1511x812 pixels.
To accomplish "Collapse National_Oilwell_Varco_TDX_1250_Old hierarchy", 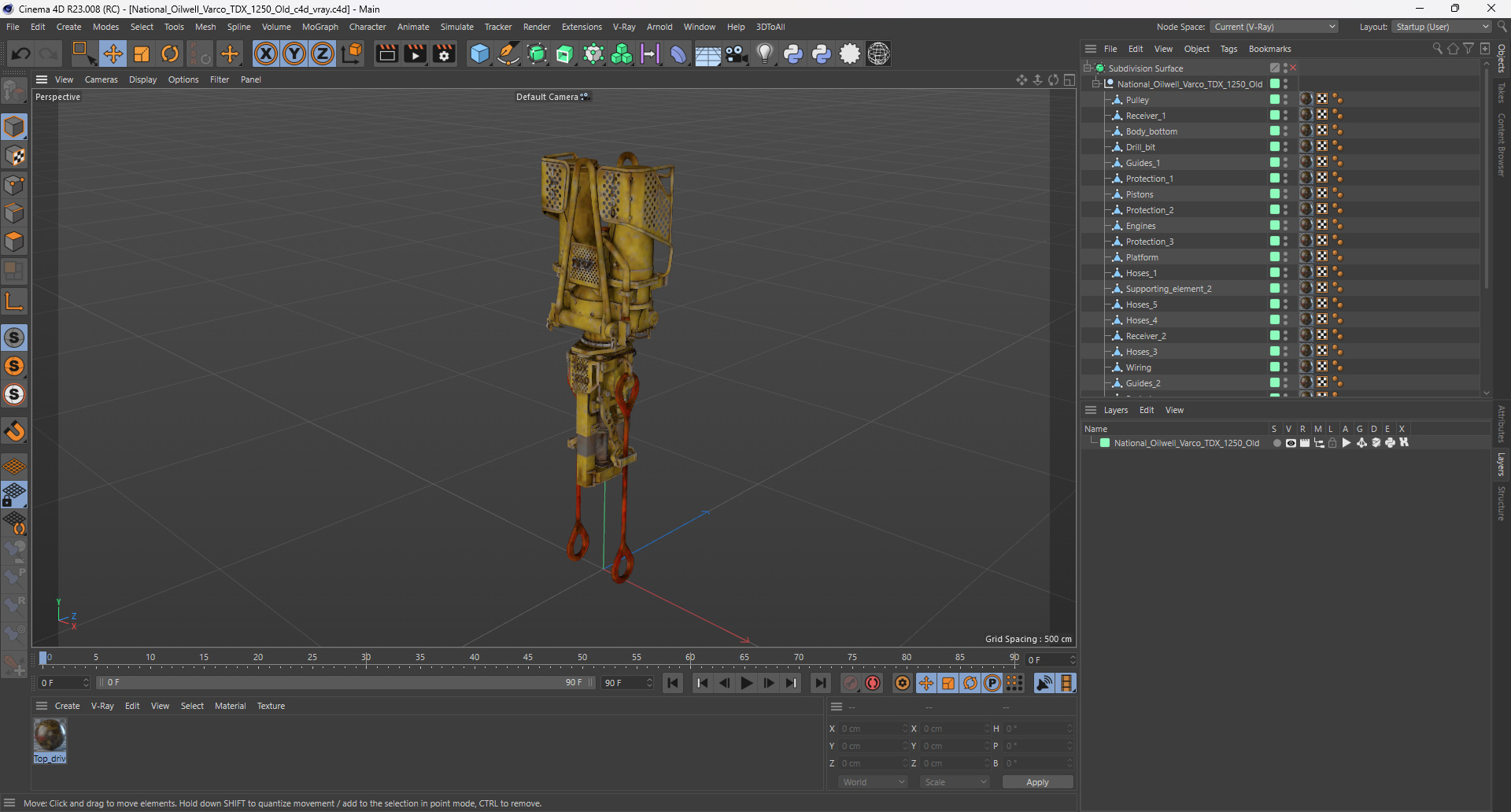I will pos(1096,84).
